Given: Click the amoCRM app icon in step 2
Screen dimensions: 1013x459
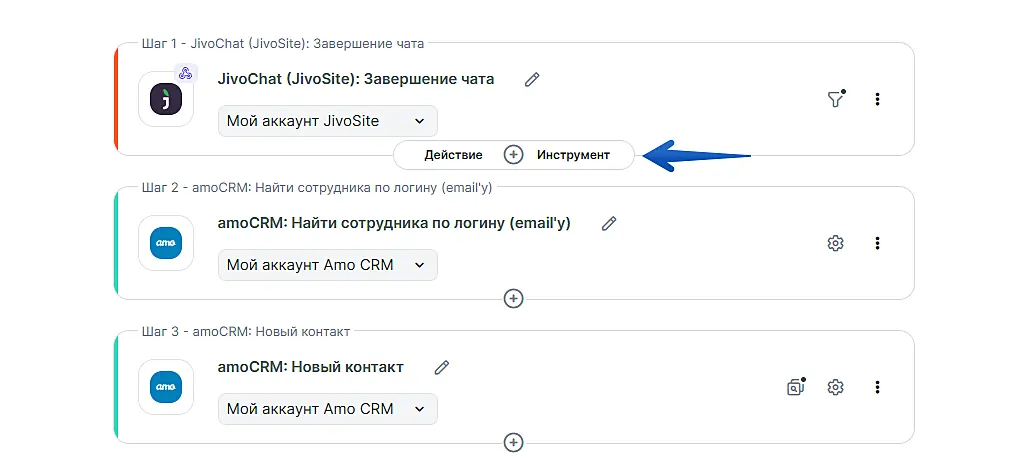Looking at the screenshot, I should tap(165, 243).
